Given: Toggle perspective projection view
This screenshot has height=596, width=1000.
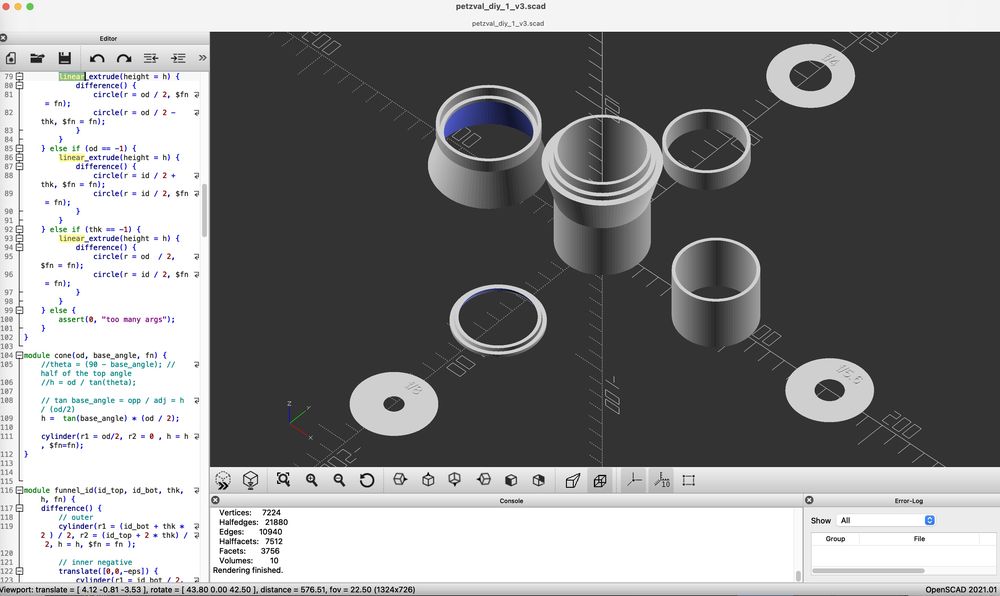Looking at the screenshot, I should tap(572, 480).
